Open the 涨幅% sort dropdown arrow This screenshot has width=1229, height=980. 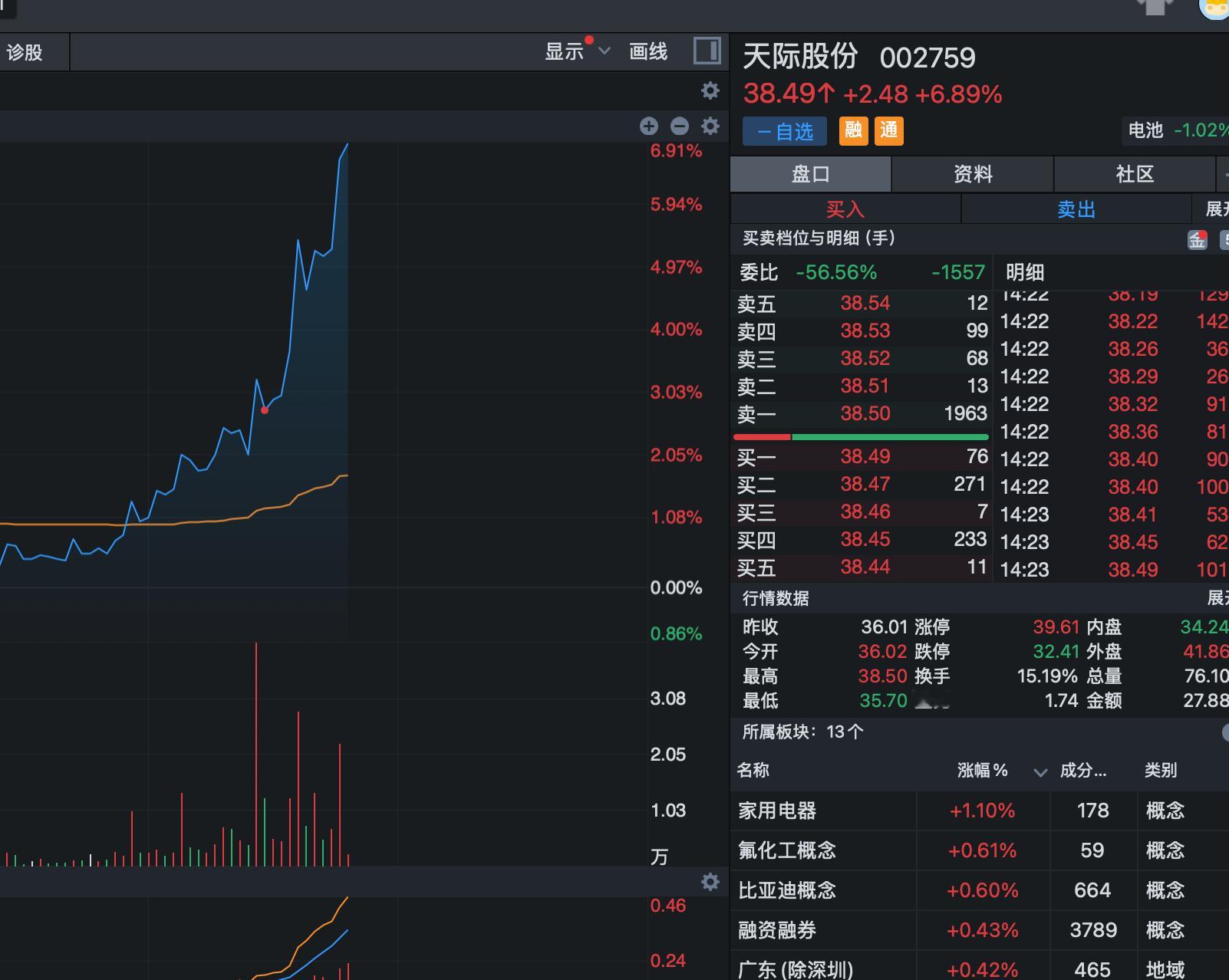1040,771
